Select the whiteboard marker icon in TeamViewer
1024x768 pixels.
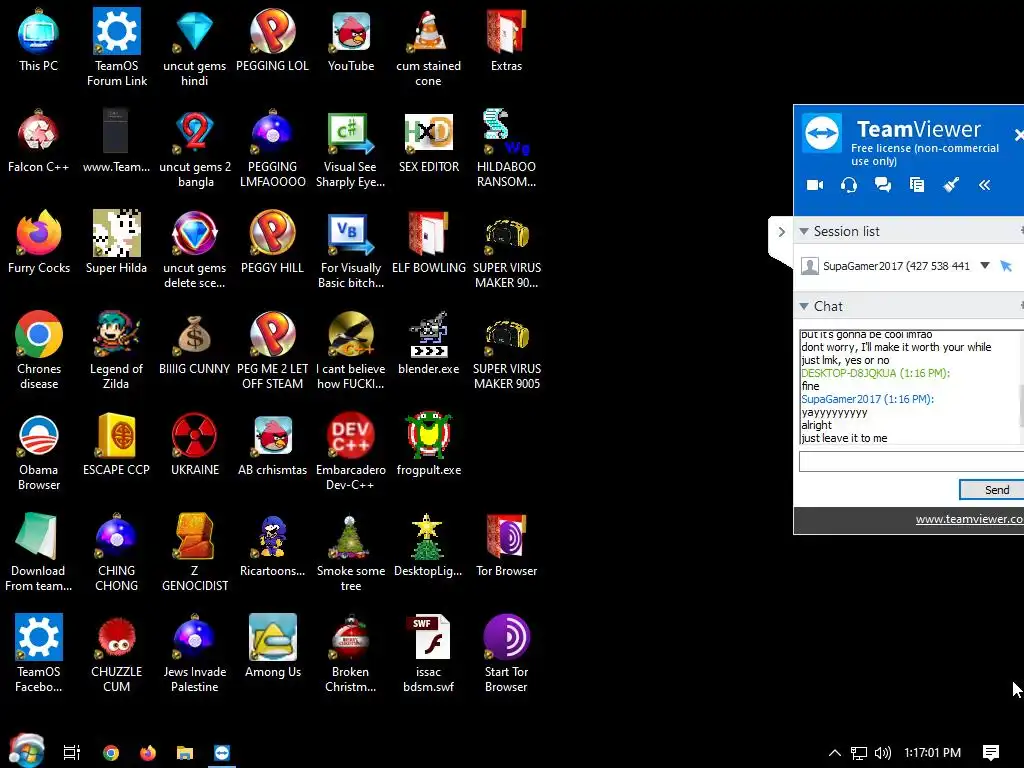pyautogui.click(x=951, y=185)
